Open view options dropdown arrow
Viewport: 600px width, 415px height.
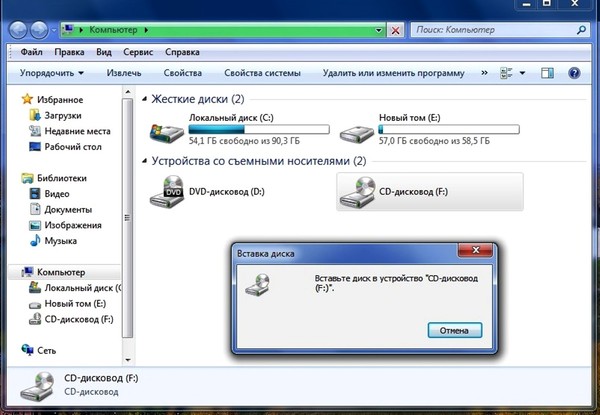522,73
